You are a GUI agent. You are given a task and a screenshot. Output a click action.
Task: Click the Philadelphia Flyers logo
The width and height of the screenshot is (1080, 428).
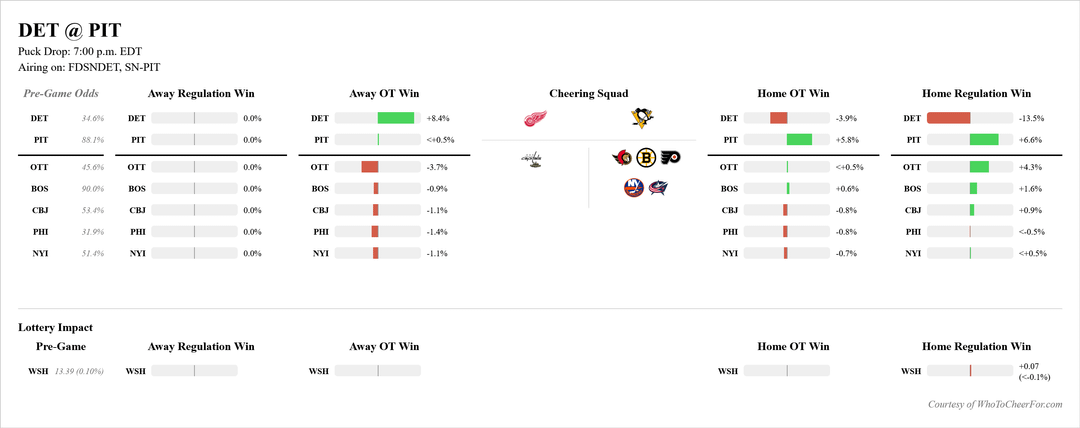click(x=669, y=157)
